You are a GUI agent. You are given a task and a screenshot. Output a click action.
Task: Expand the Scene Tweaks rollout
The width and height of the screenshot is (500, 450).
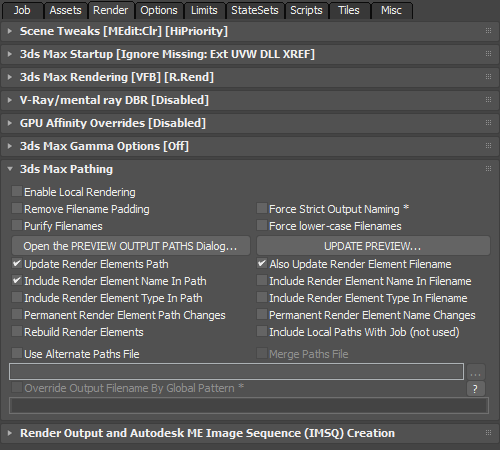point(10,31)
